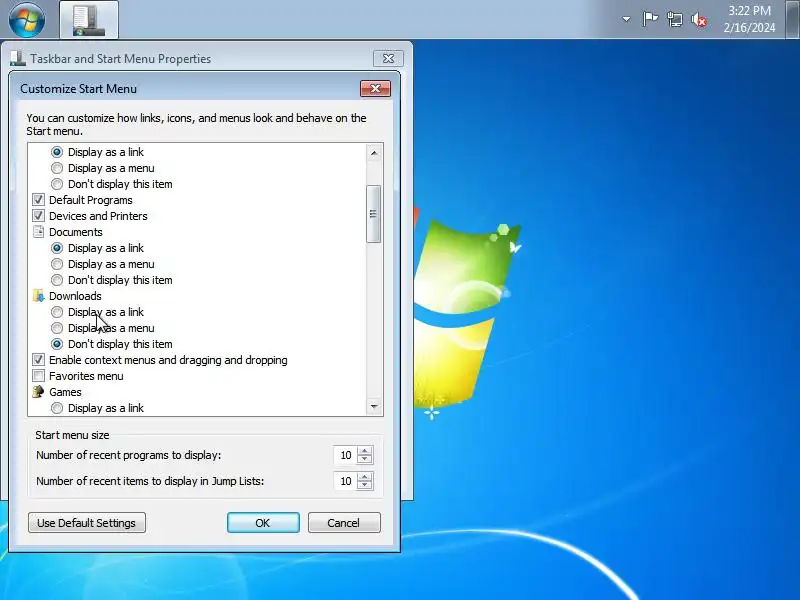Viewport: 800px width, 600px height.
Task: Close Taskbar and Start Menu Properties window
Action: click(388, 59)
